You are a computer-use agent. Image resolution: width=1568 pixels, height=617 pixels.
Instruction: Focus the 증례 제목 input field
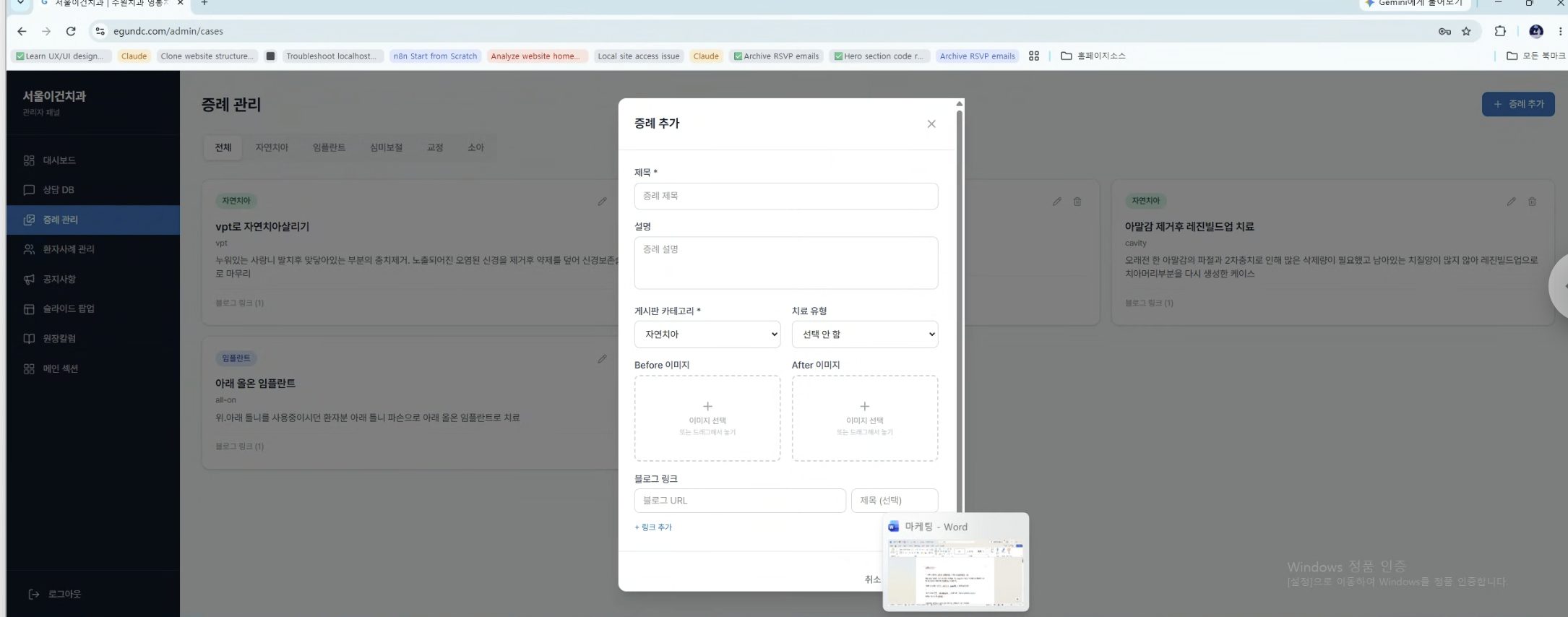(786, 196)
